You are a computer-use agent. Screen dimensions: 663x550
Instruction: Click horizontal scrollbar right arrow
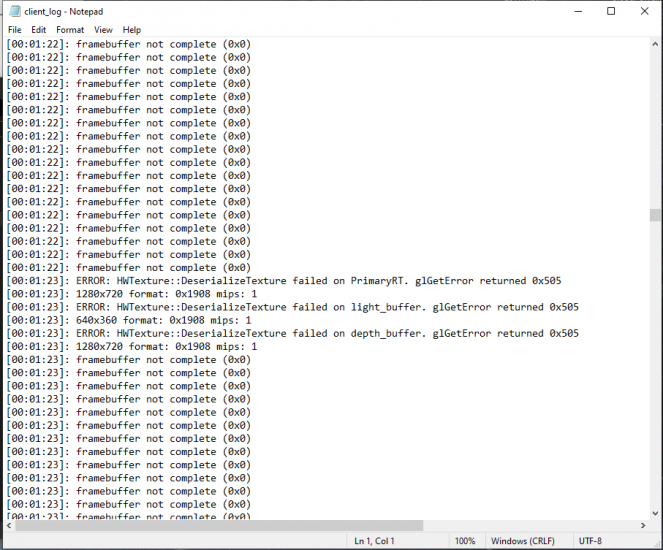(x=643, y=525)
